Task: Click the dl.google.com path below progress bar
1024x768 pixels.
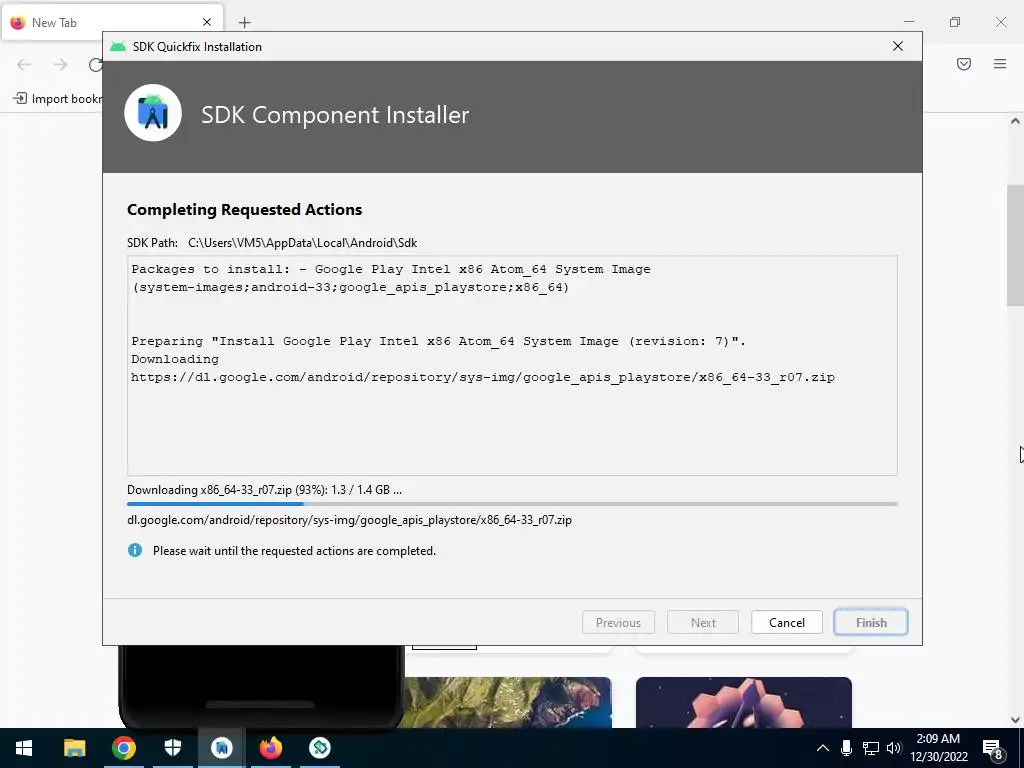Action: (x=349, y=520)
